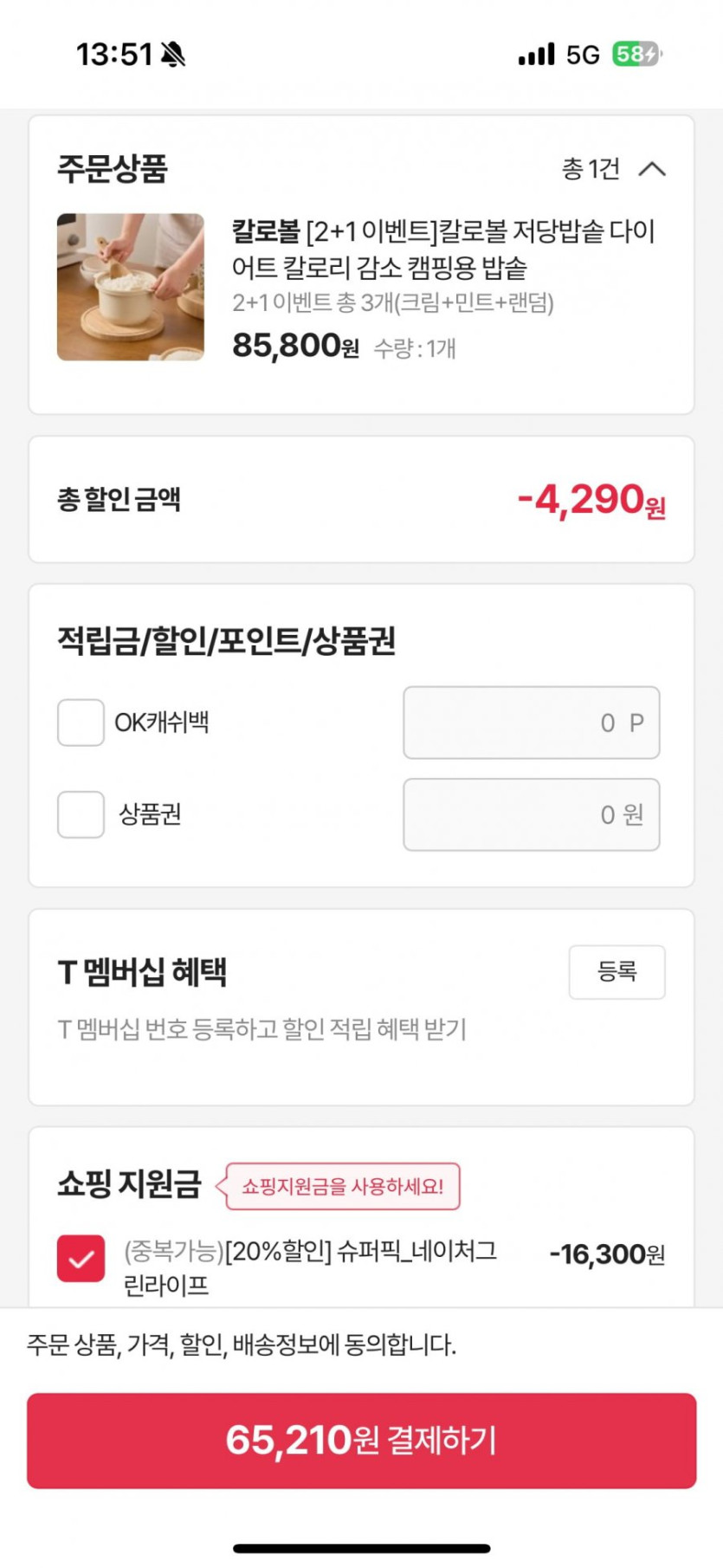Tap the -16,300원 shopping support amount
Image resolution: width=723 pixels, height=1568 pixels.
pyautogui.click(x=607, y=1254)
